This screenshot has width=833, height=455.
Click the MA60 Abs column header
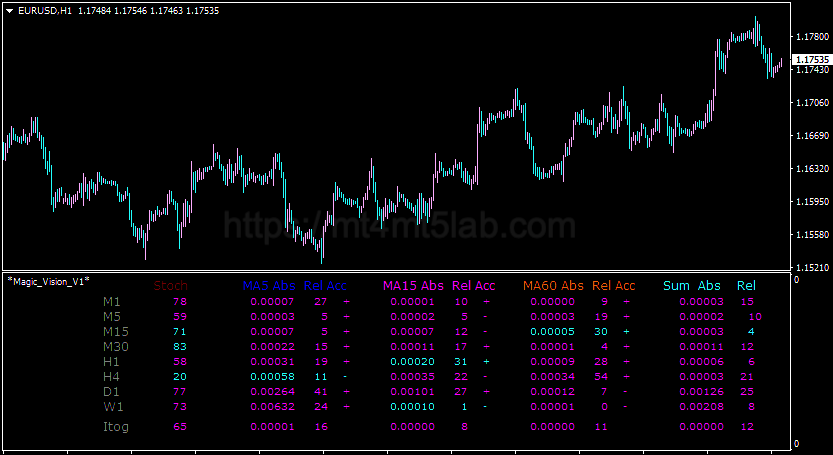(554, 285)
